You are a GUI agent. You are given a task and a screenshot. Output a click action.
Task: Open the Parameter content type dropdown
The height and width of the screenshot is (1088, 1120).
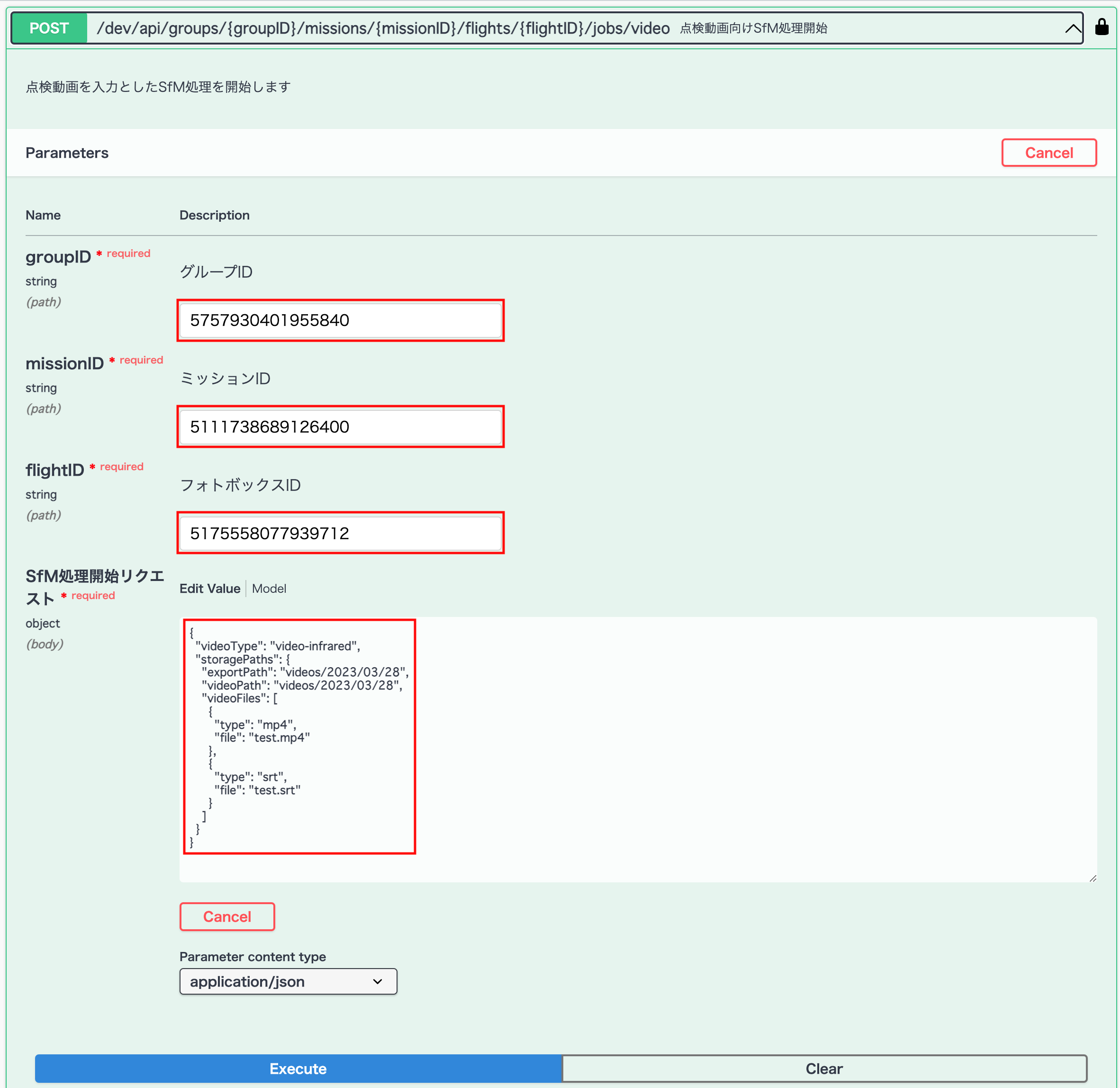tap(288, 981)
